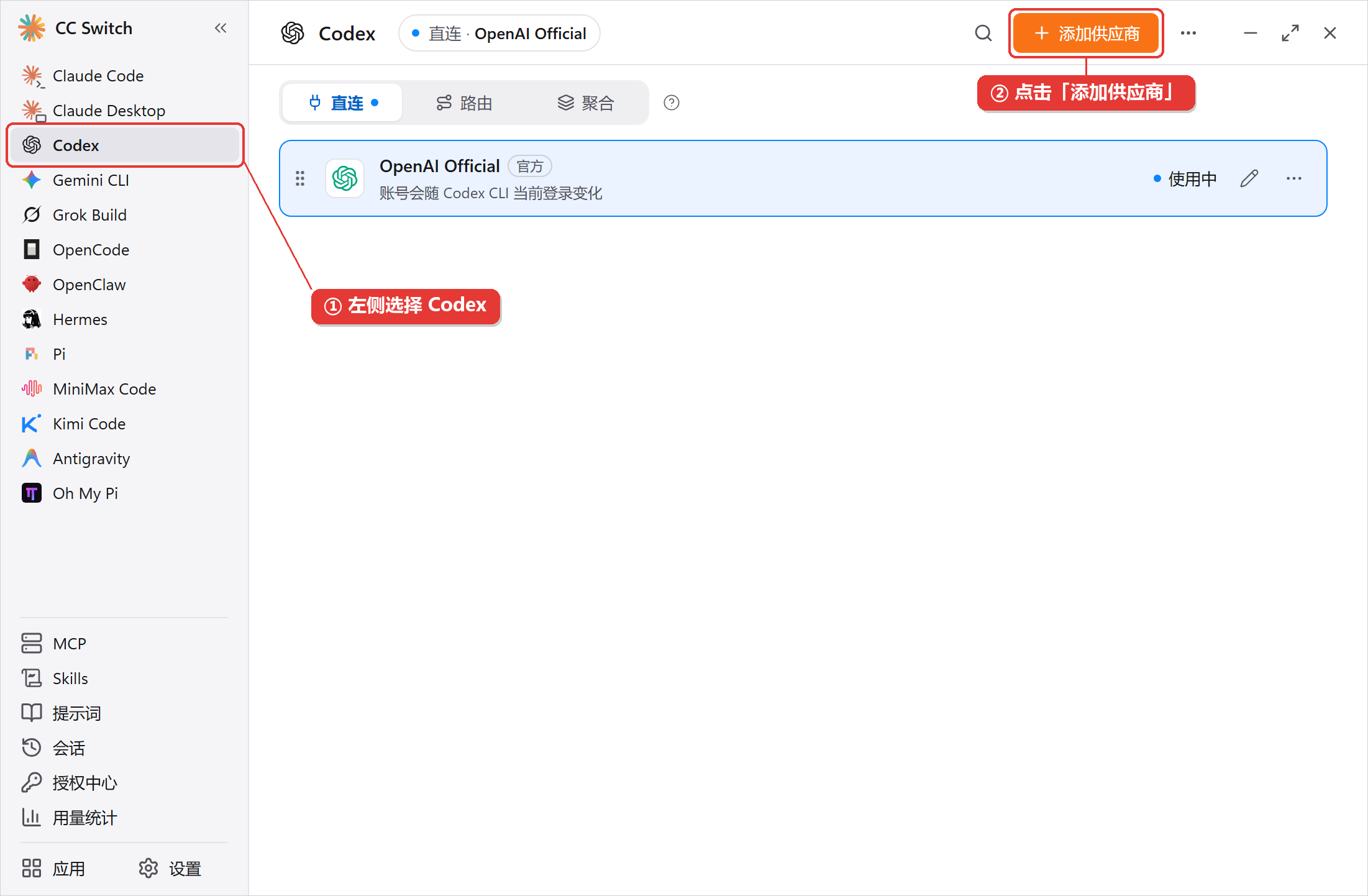Open header more options menu
1368x896 pixels.
[x=1188, y=33]
